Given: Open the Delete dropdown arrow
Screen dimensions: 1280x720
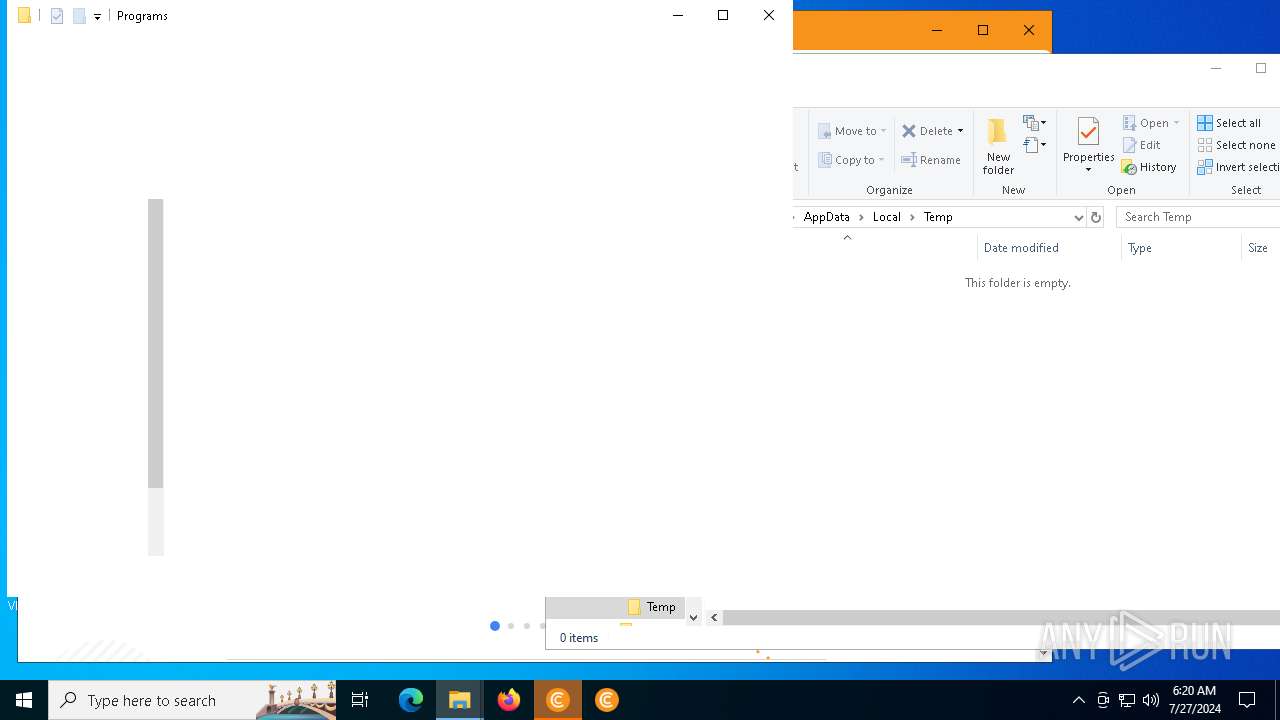Looking at the screenshot, I should (960, 131).
